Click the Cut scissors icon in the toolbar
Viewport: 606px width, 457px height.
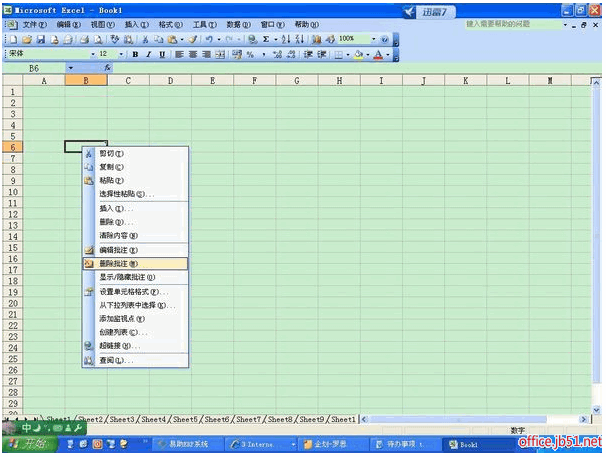tap(145, 39)
